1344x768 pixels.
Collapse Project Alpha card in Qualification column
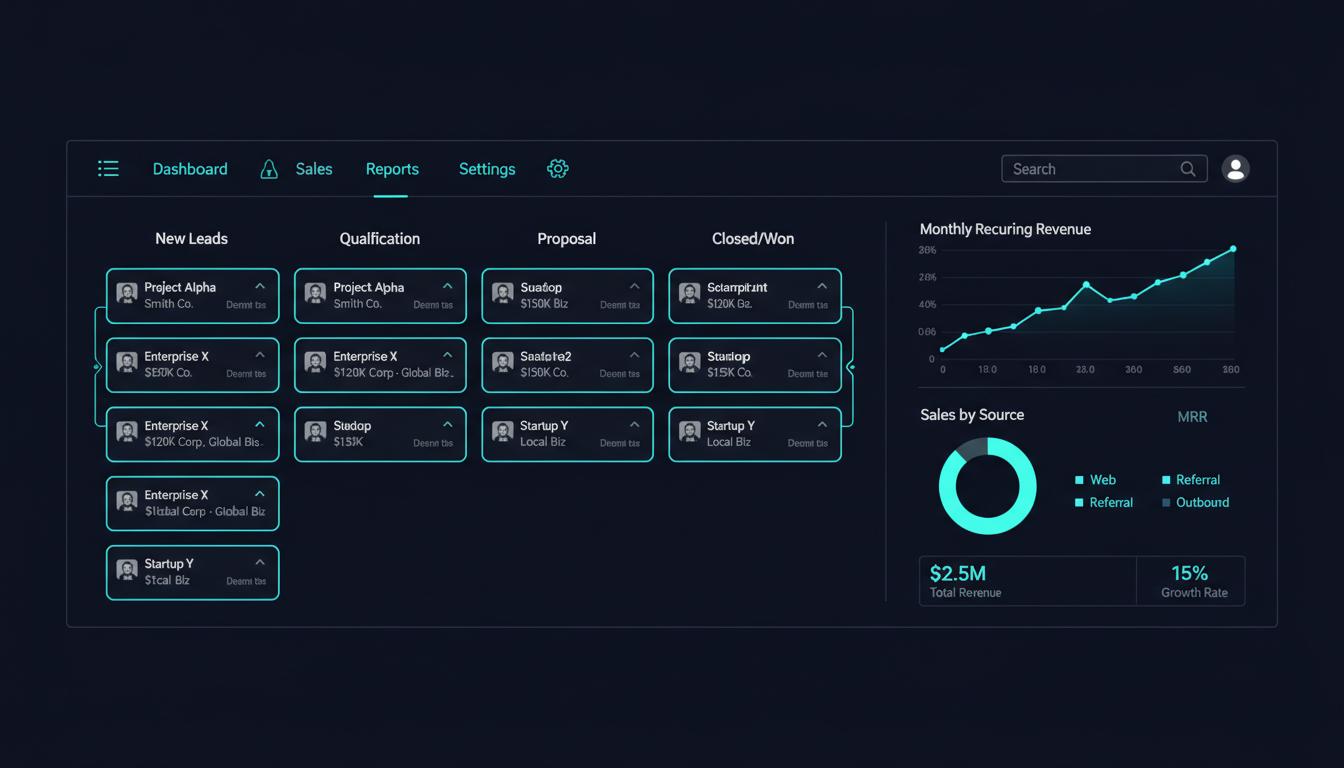click(x=447, y=286)
